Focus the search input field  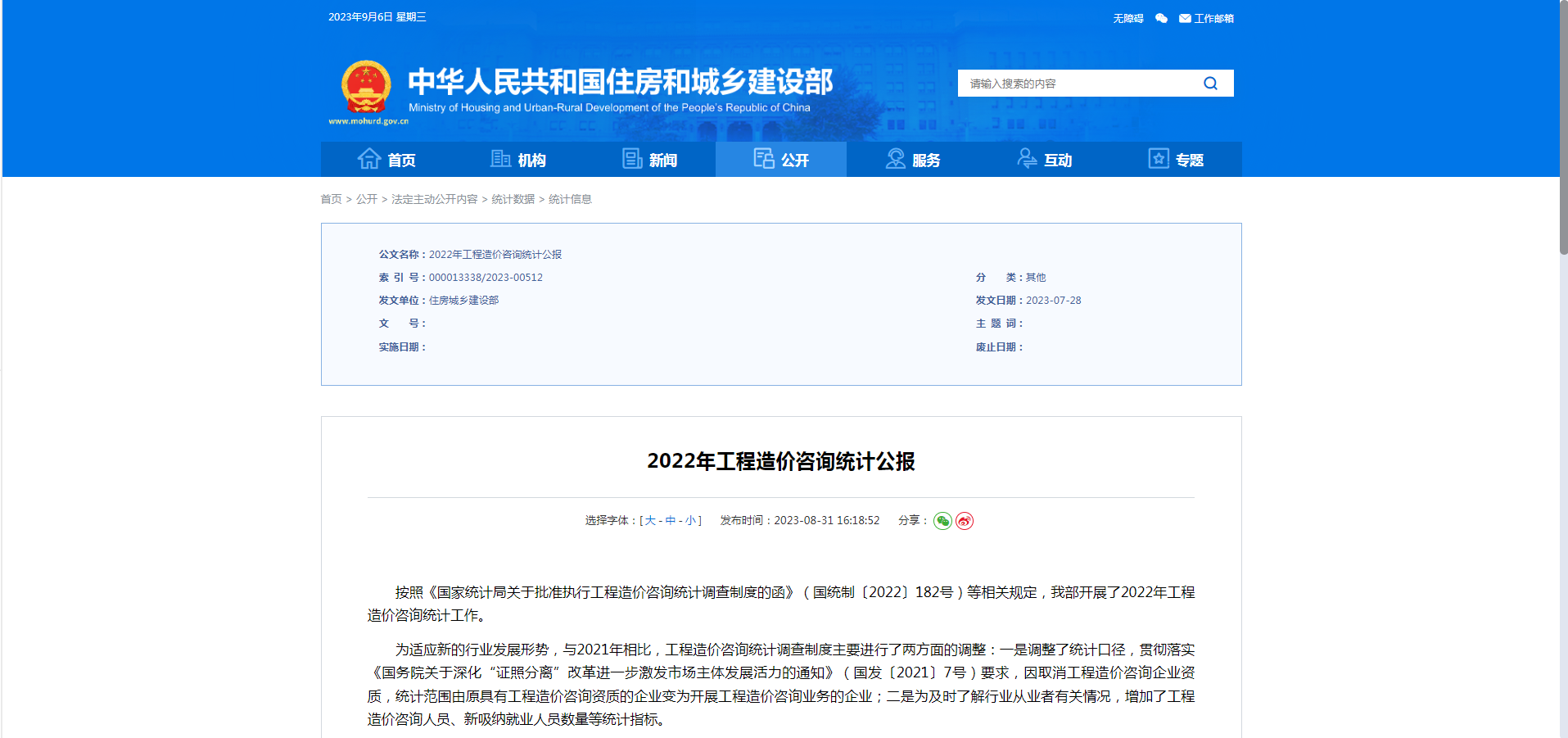[1077, 84]
